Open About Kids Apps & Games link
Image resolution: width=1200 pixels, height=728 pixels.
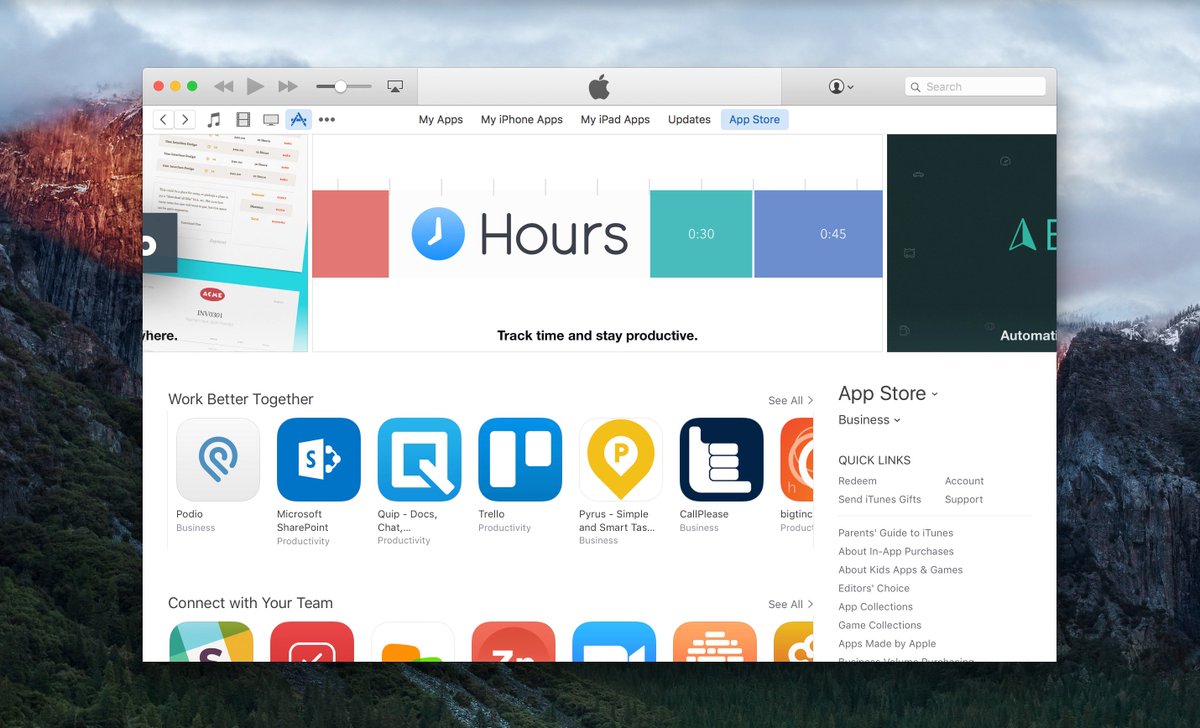900,570
